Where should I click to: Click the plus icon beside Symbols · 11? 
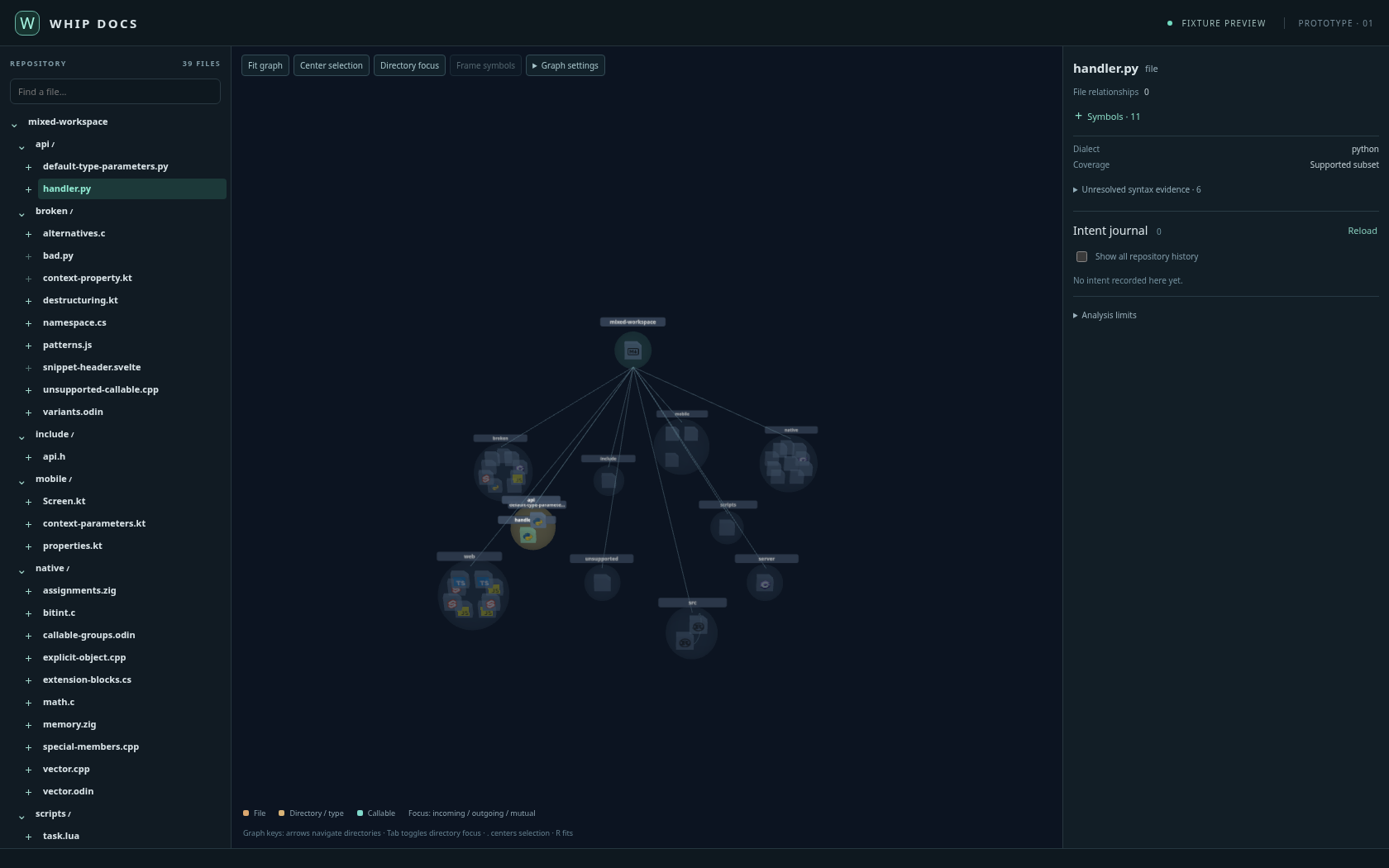click(x=1078, y=116)
